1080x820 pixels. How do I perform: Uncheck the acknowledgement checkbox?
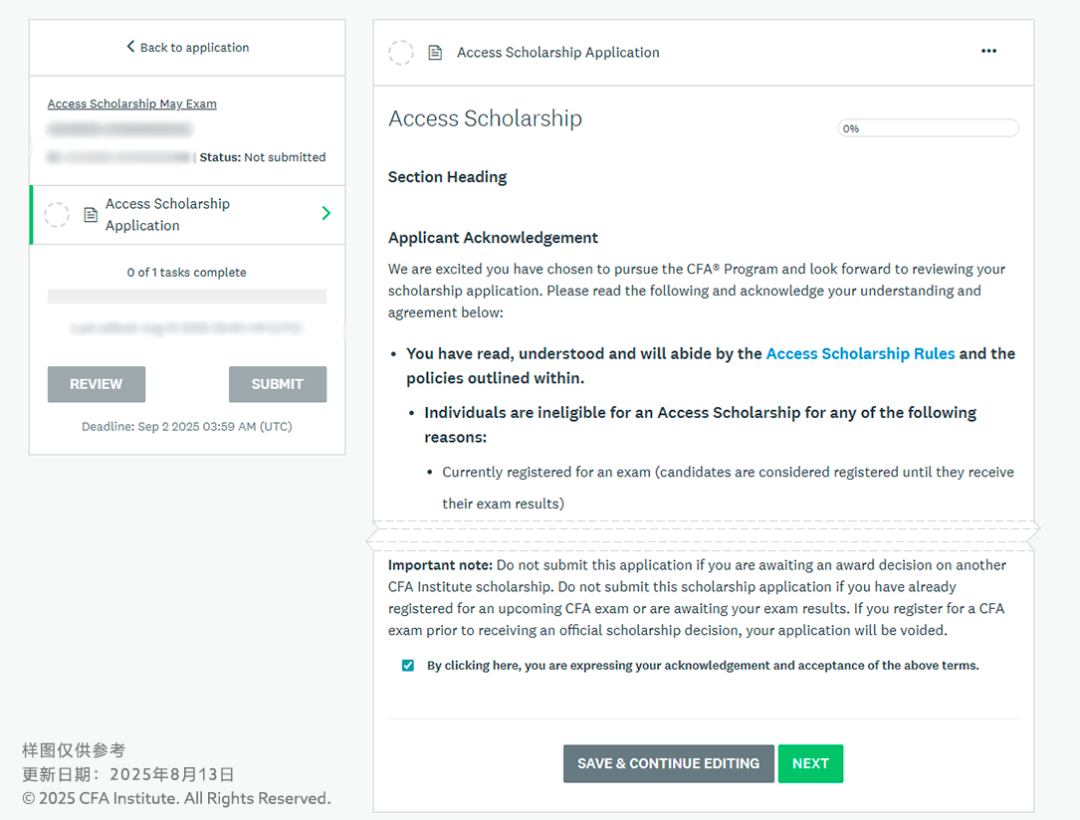[x=408, y=666]
